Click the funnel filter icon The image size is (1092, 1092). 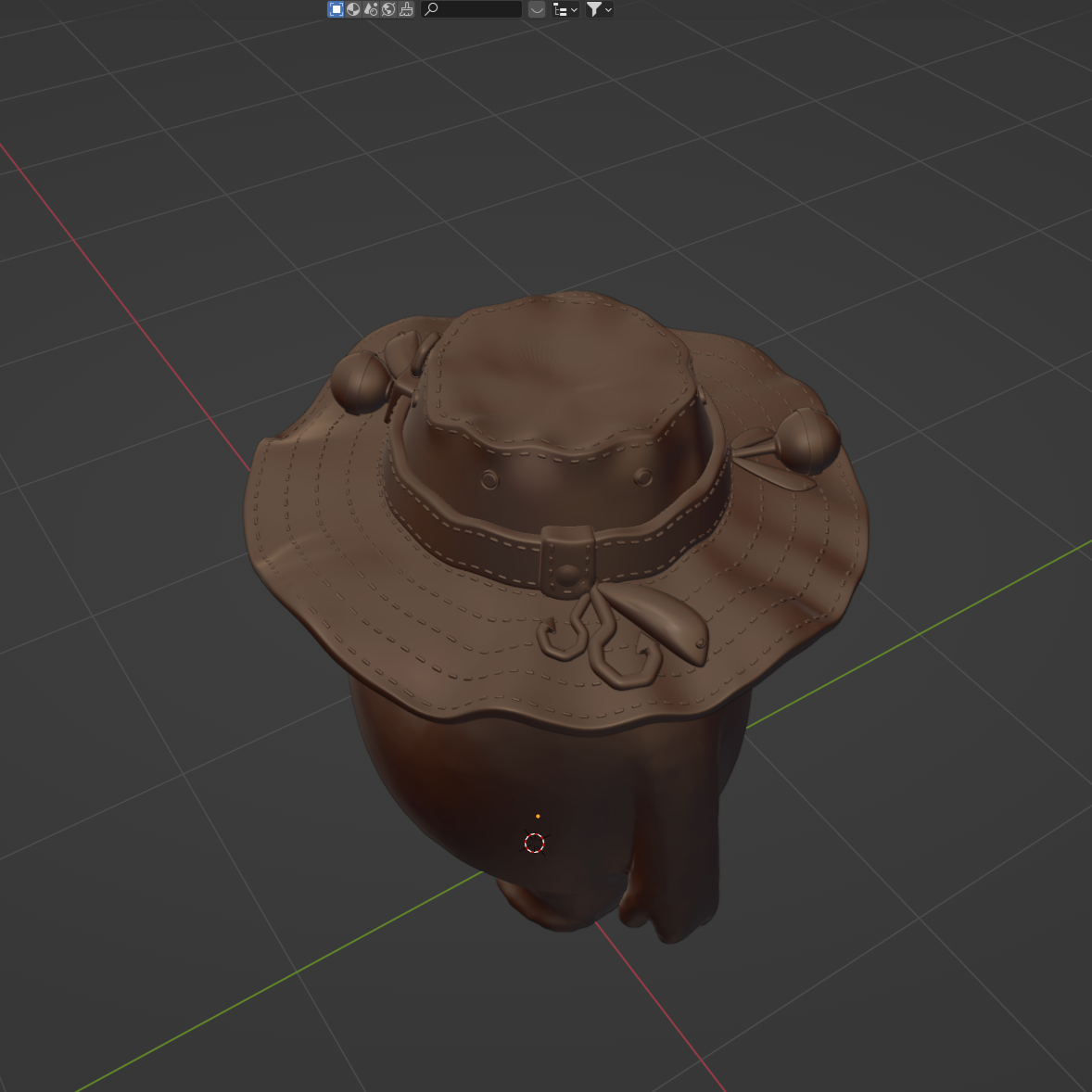[x=594, y=9]
